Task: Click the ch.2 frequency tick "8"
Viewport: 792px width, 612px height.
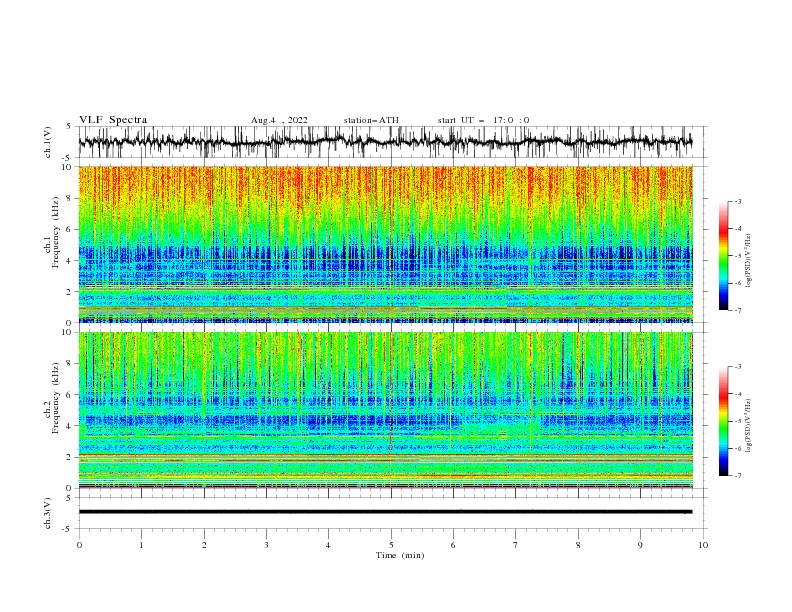Action: [70, 364]
